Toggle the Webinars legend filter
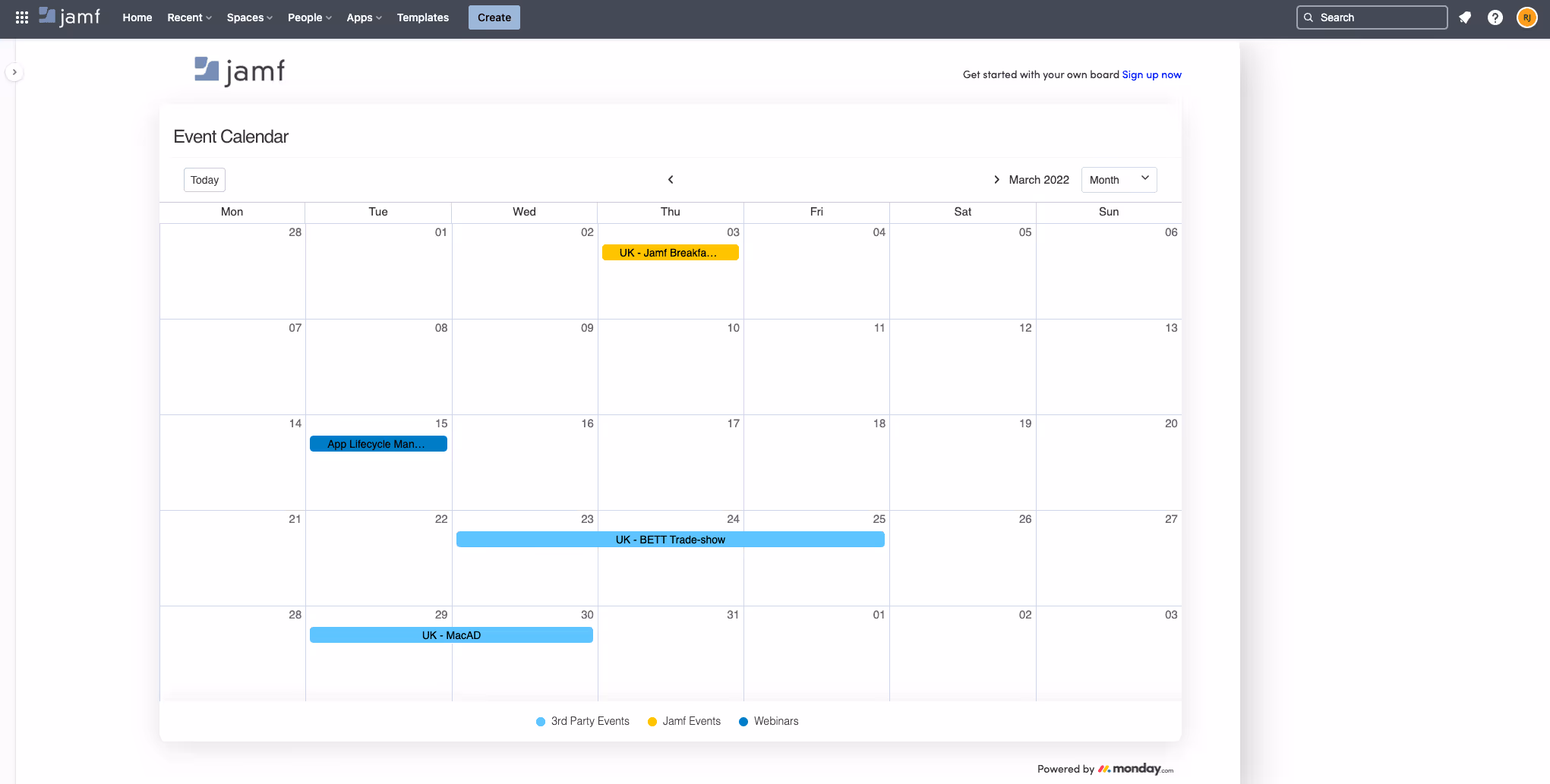The width and height of the screenshot is (1550, 784). coord(768,721)
